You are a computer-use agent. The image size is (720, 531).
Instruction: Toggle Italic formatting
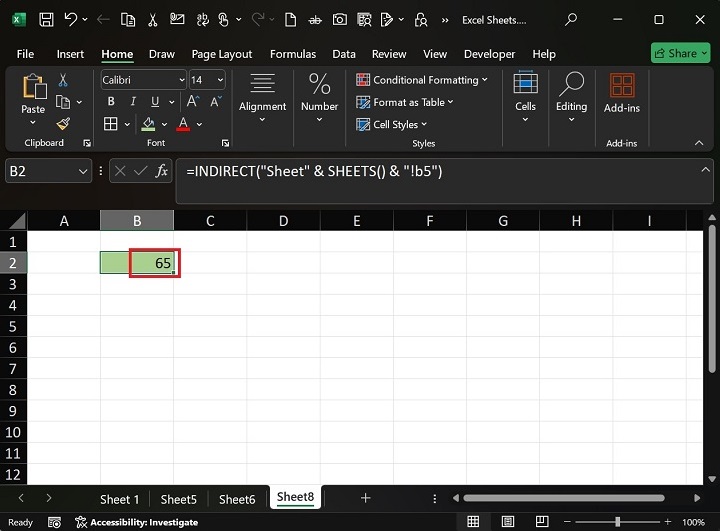pos(135,102)
